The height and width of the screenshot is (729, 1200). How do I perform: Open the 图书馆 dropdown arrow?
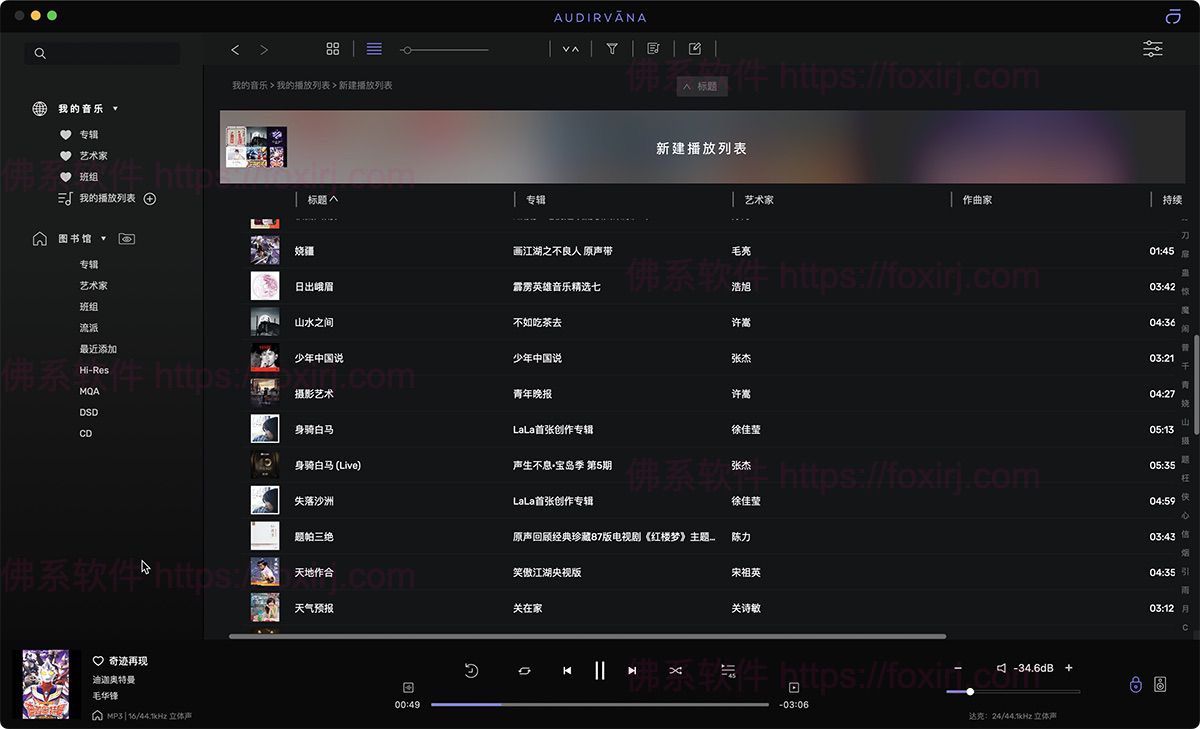[x=103, y=238]
